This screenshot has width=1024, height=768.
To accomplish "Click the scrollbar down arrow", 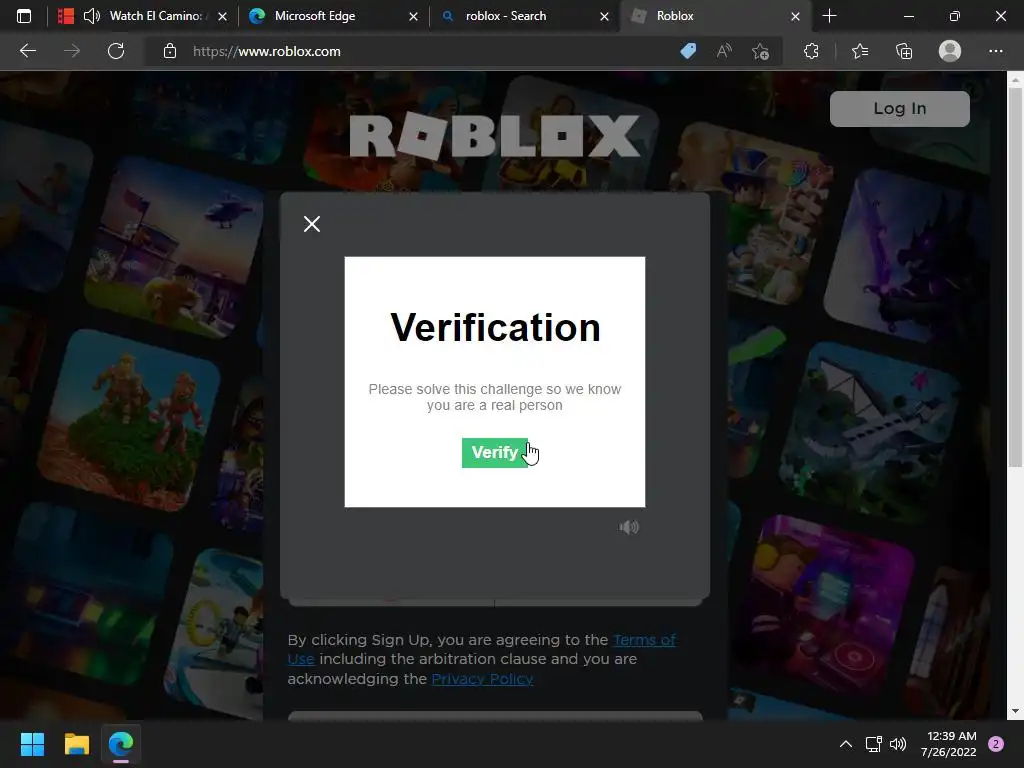I will 1015,711.
